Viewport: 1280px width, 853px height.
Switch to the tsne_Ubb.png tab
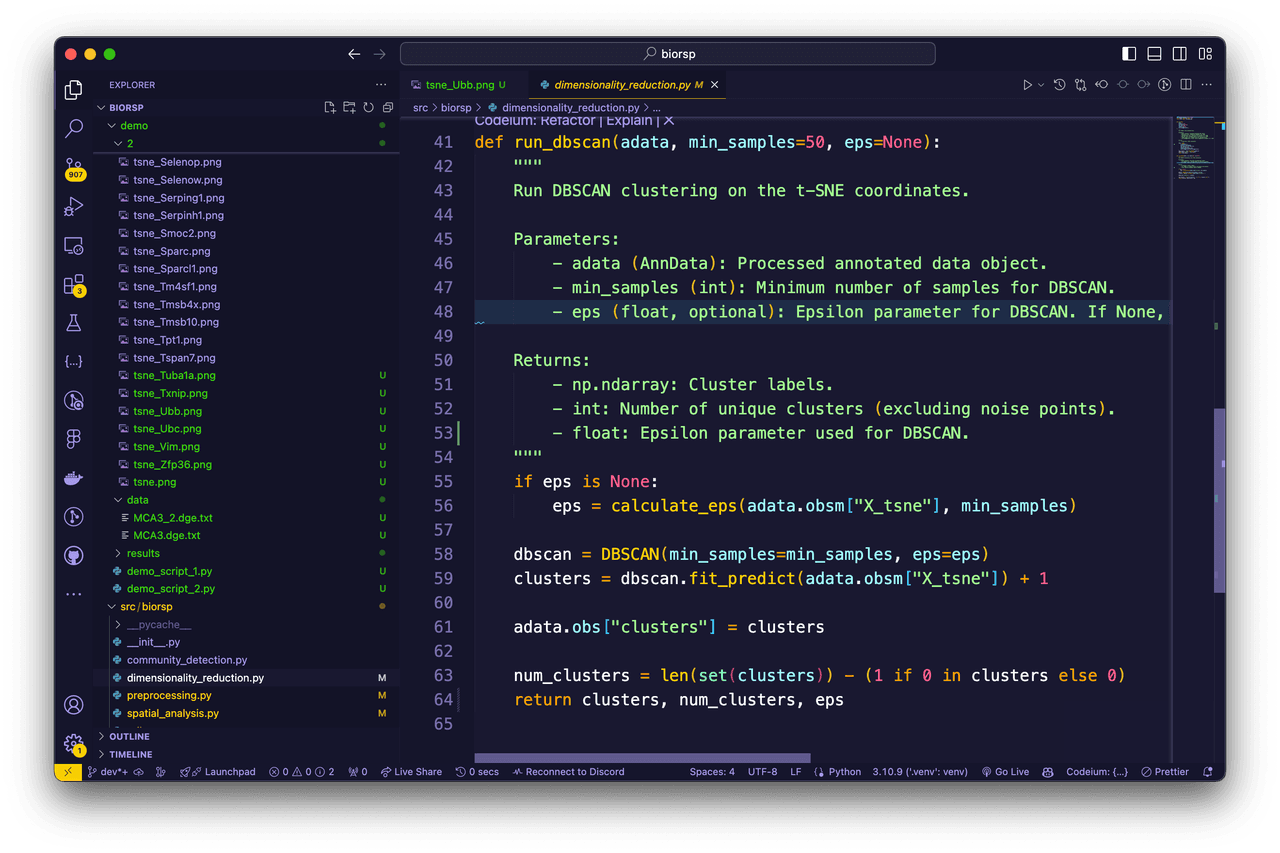[x=459, y=85]
